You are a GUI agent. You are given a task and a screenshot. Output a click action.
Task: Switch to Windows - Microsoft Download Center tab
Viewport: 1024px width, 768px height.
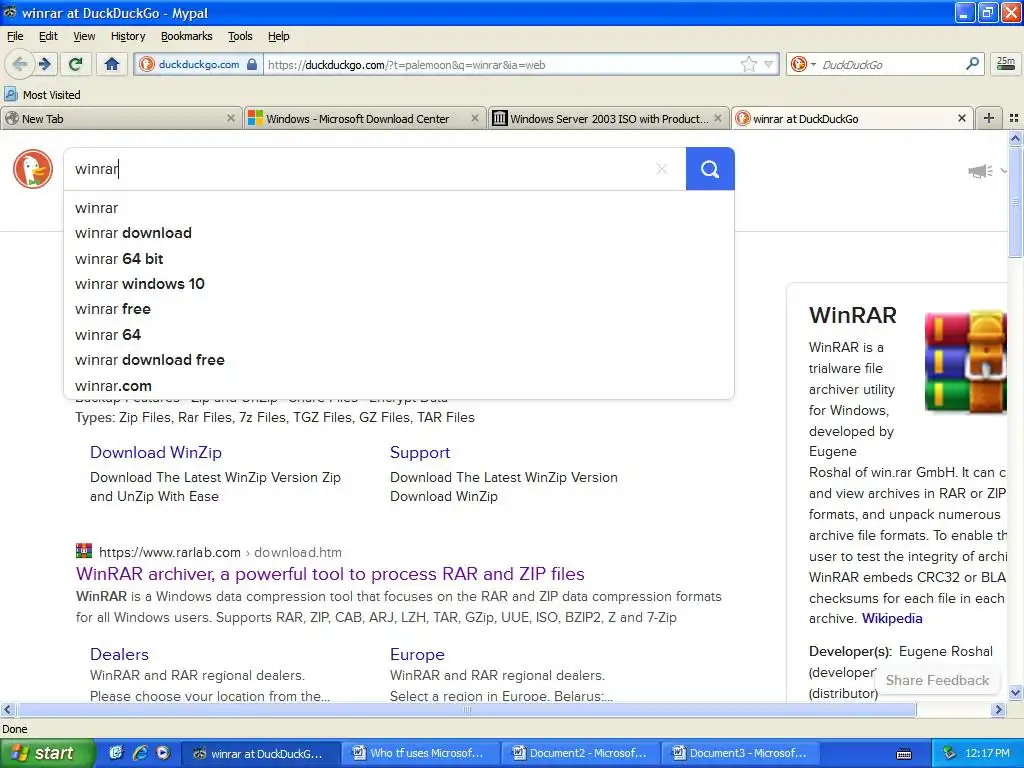[357, 118]
